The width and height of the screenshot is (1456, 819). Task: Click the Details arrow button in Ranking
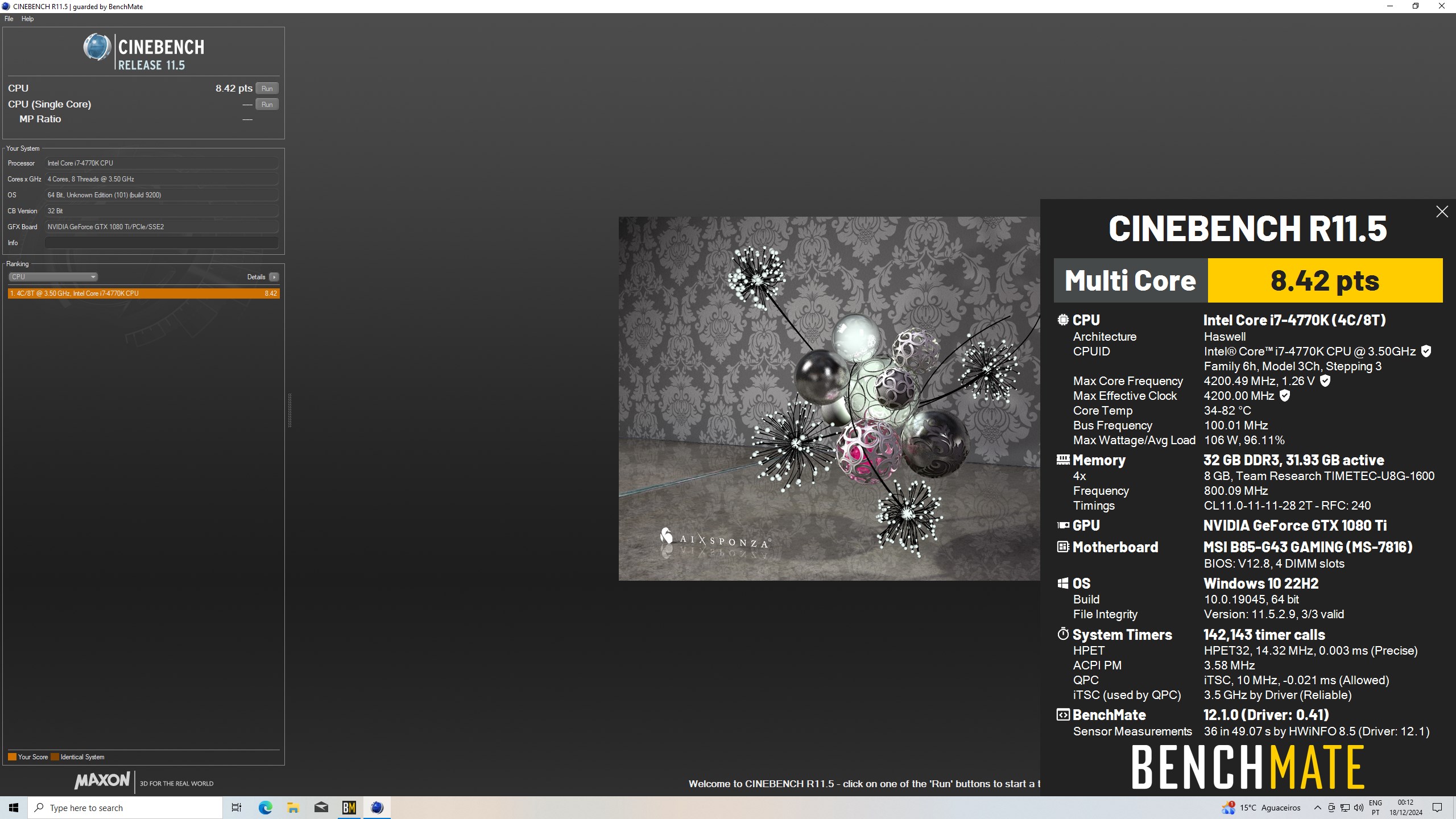[274, 277]
